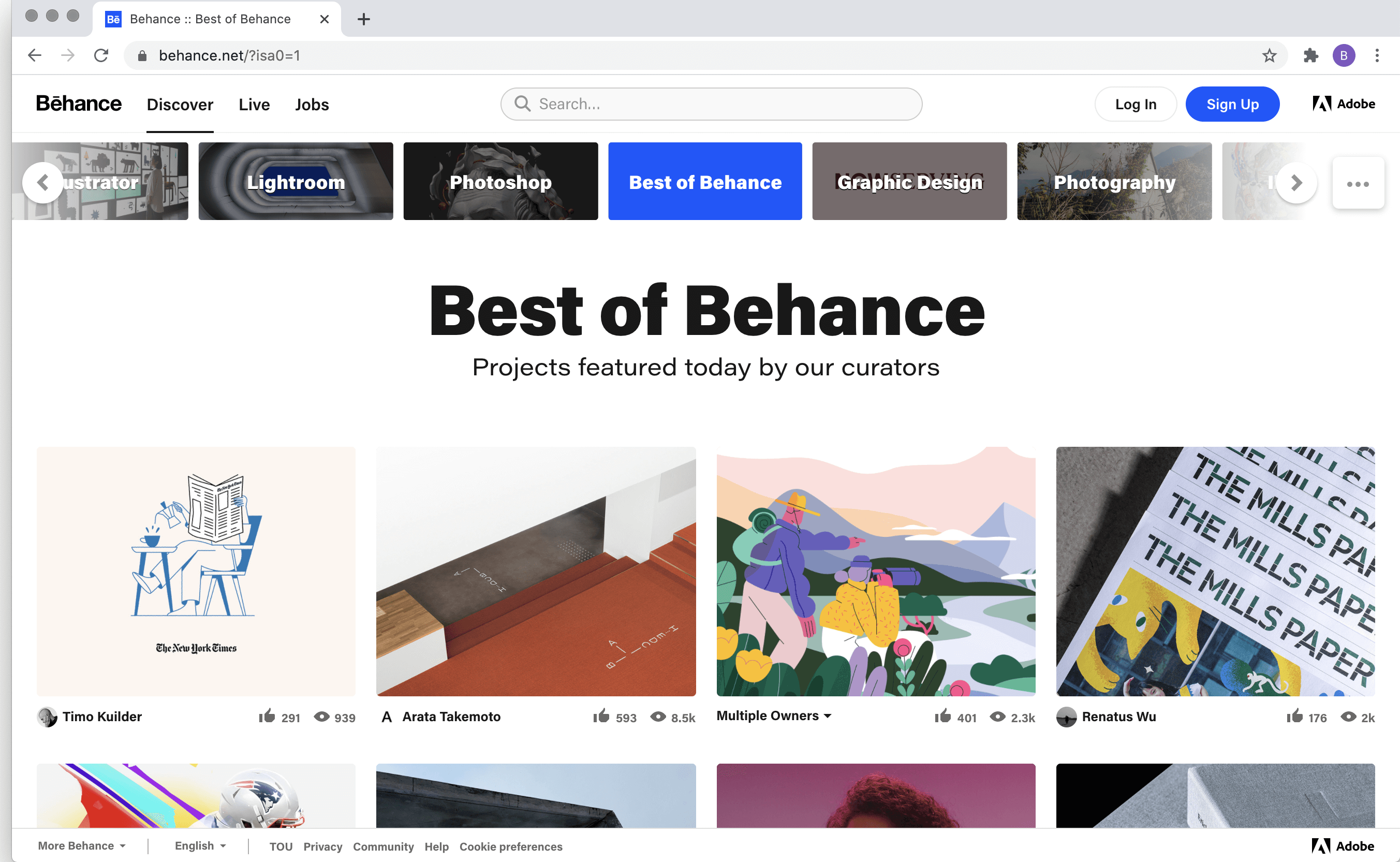Select the Lightroom category
1400x862 pixels.
click(296, 181)
